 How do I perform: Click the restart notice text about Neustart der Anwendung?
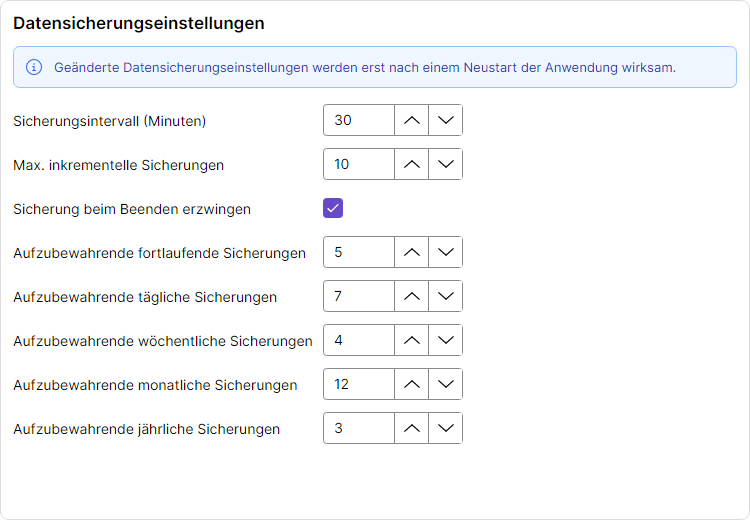364,67
